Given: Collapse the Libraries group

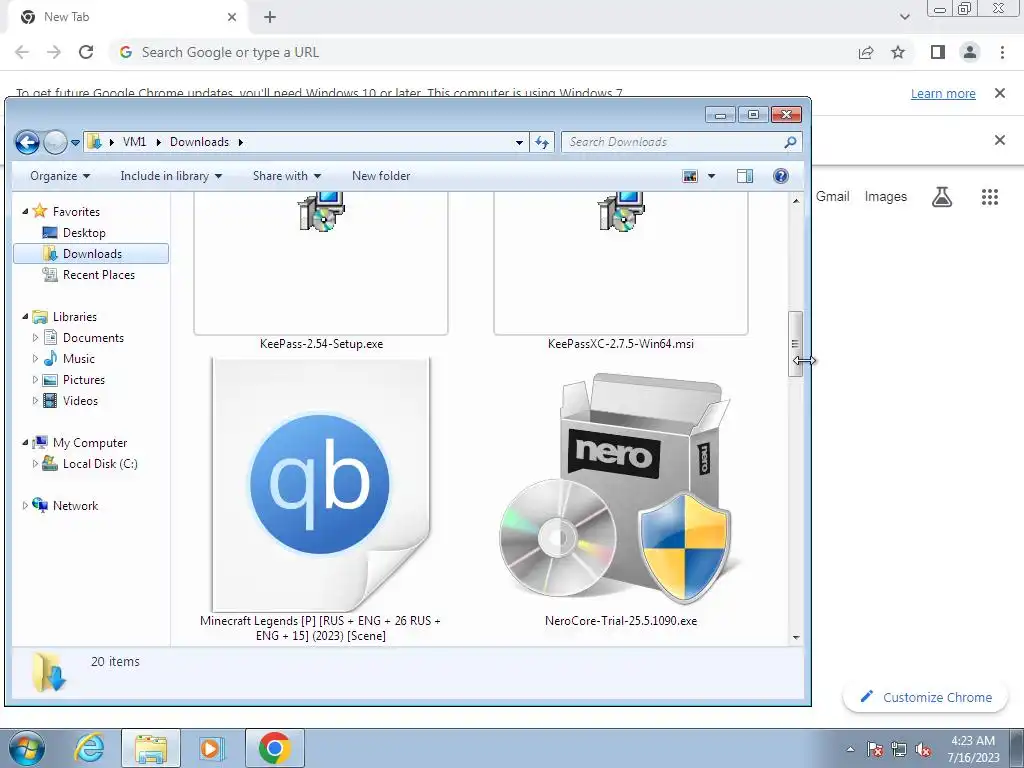Looking at the screenshot, I should tap(25, 317).
